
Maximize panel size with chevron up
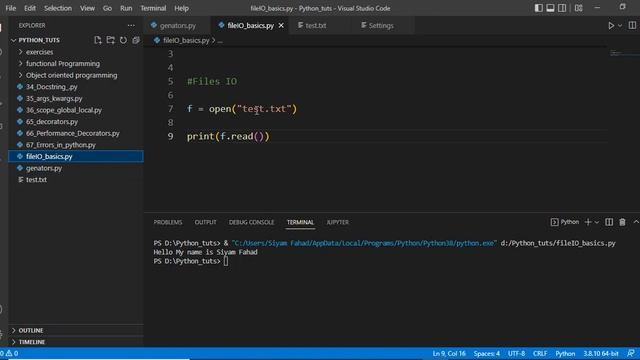click(636, 222)
